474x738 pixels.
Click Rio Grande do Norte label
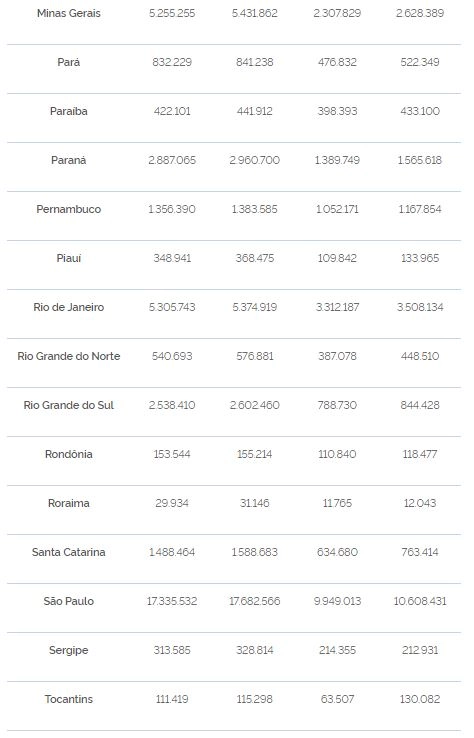point(69,356)
